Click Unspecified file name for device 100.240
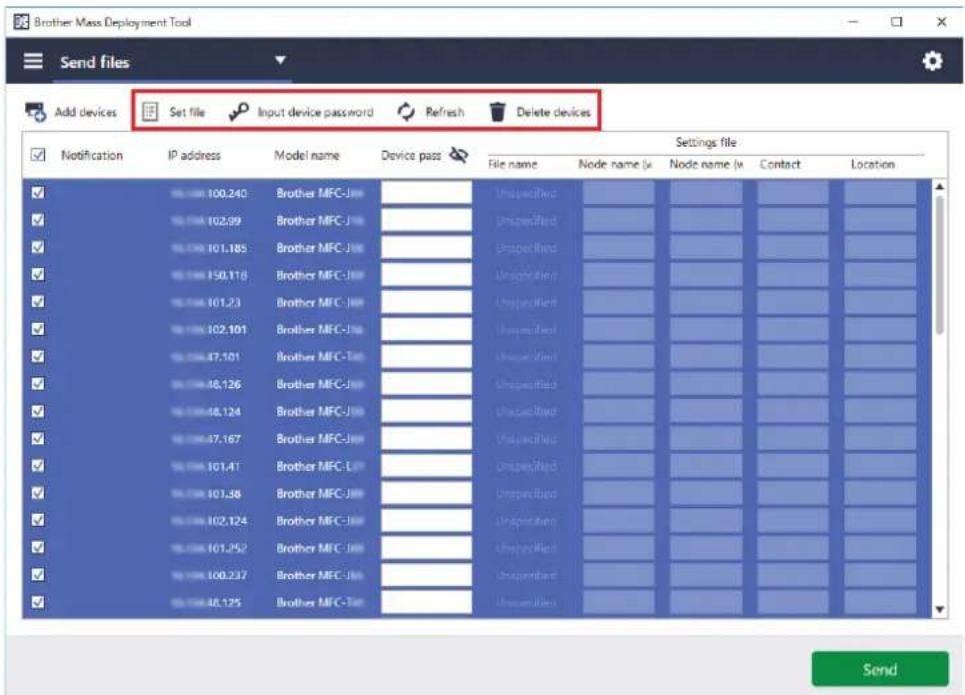 click(x=526, y=193)
